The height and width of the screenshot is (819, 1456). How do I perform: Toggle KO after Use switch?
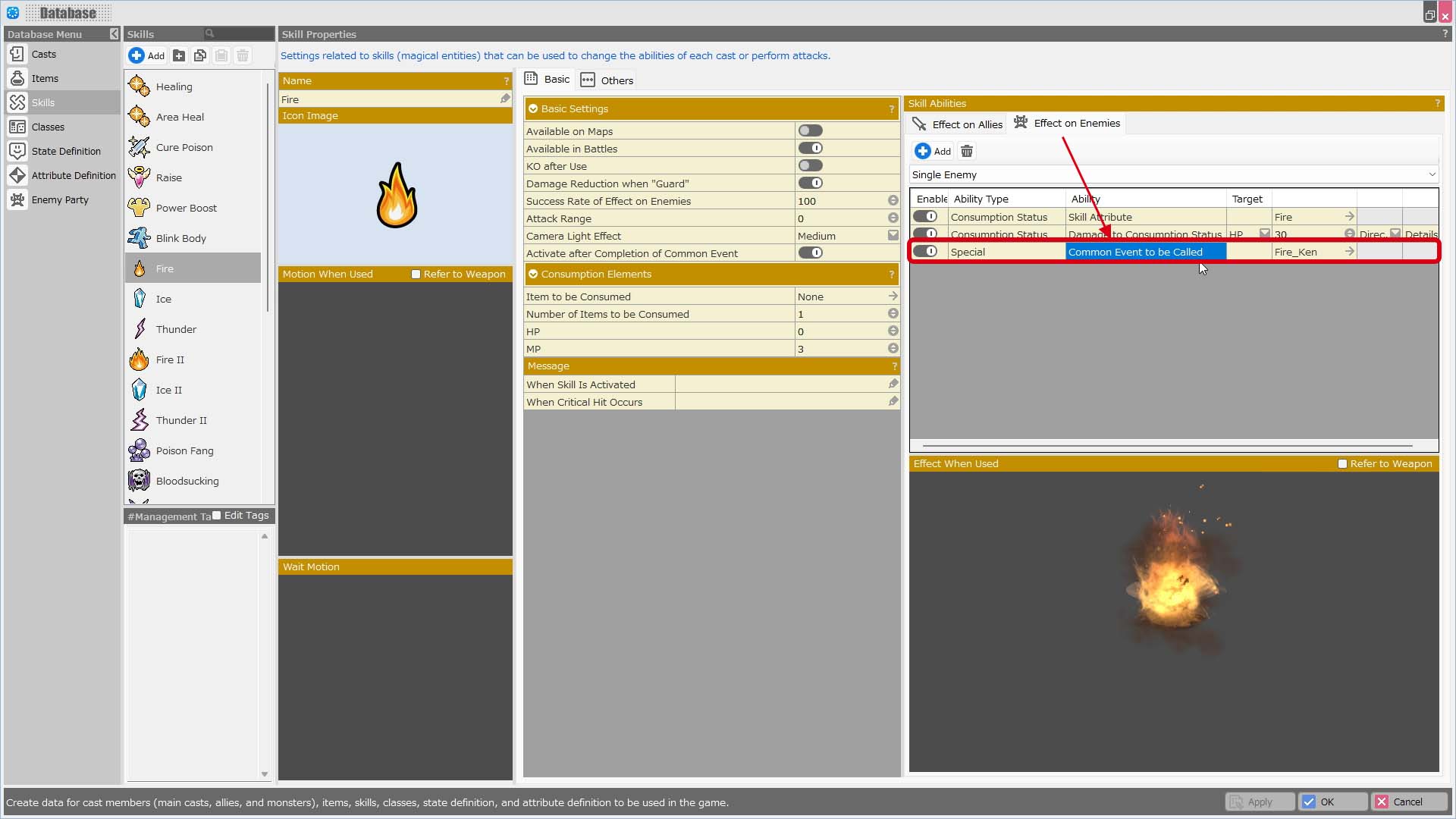tap(810, 165)
